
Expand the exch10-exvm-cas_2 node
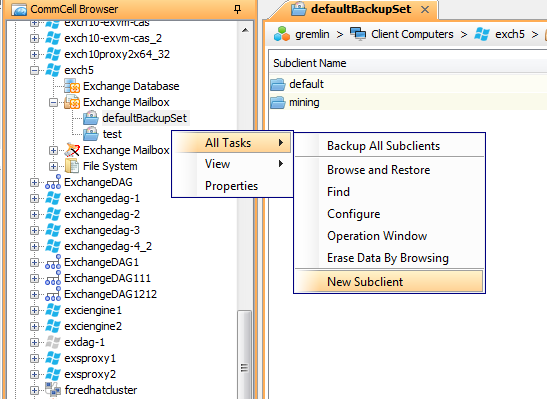34,38
